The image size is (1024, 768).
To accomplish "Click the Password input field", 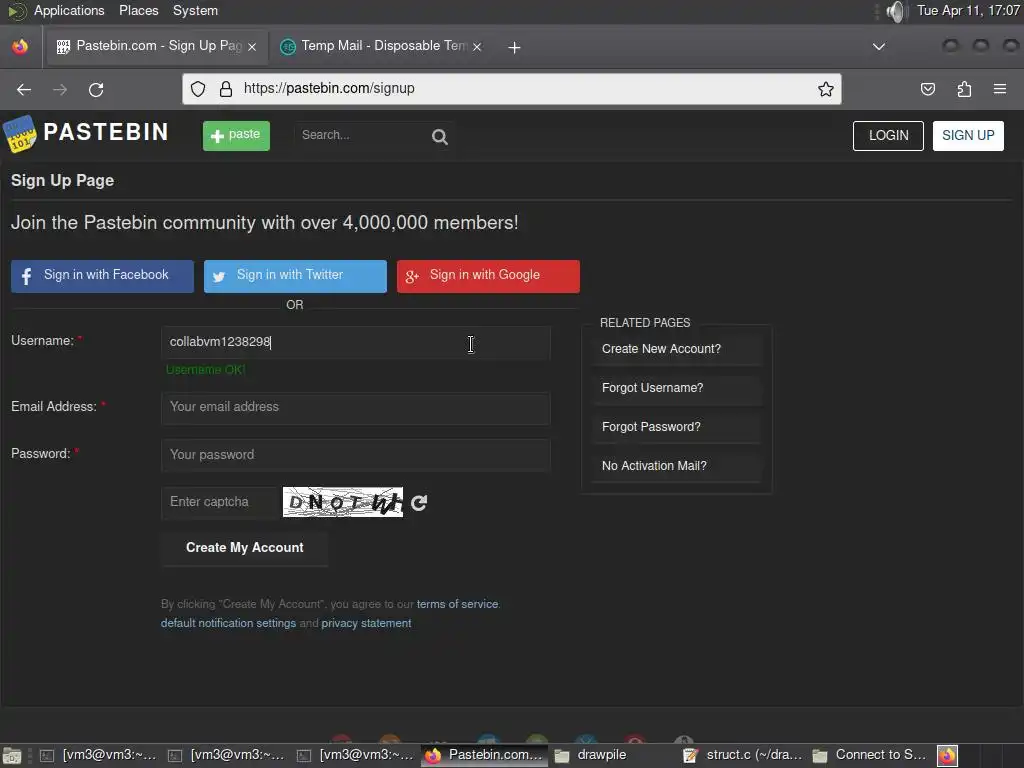I will [x=355, y=455].
